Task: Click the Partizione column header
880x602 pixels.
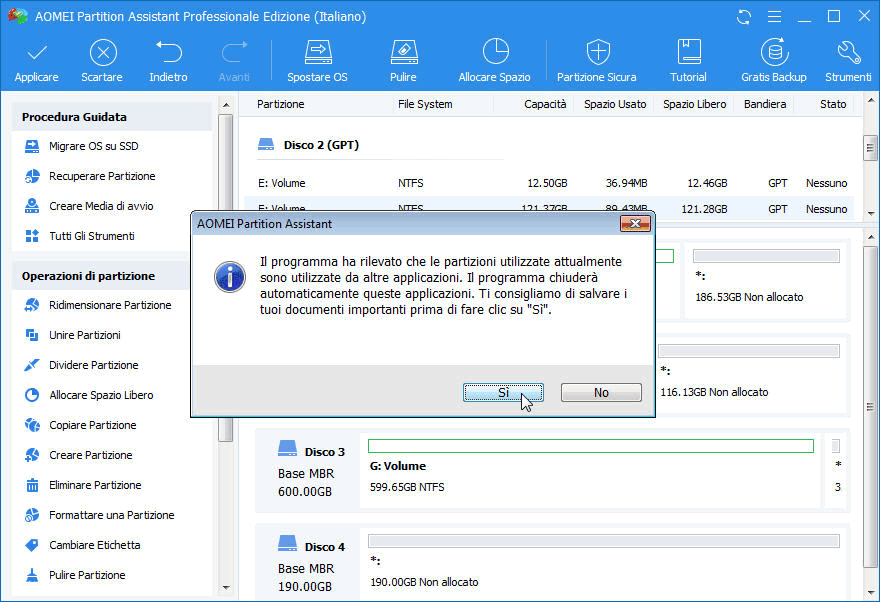Action: (x=281, y=104)
